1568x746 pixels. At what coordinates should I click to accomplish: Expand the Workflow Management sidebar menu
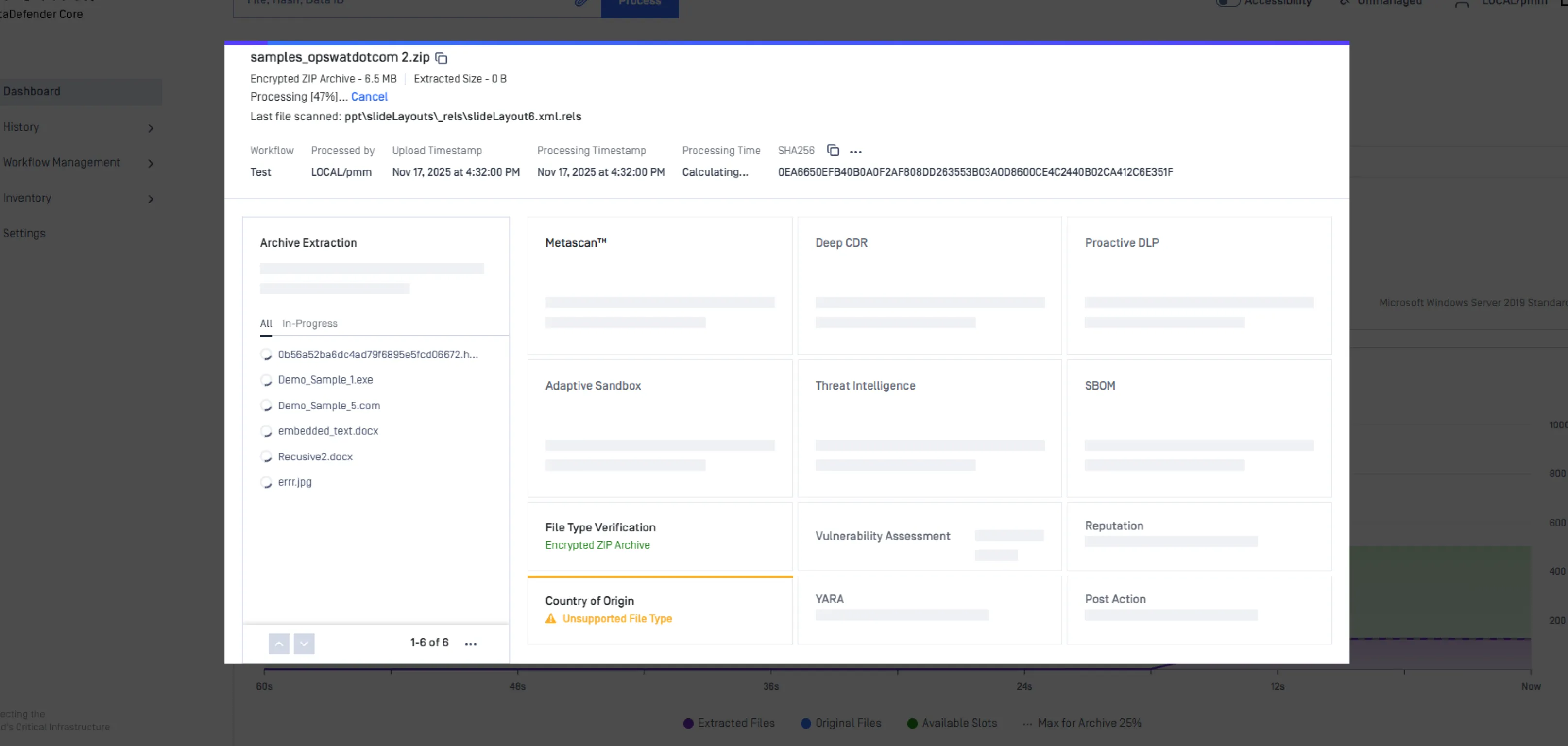tap(151, 163)
